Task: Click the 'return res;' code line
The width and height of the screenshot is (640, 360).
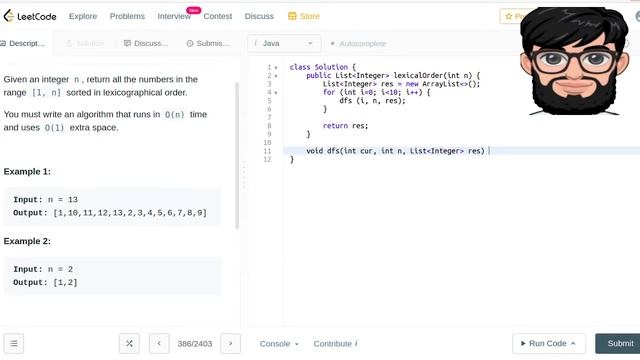Action: point(345,126)
